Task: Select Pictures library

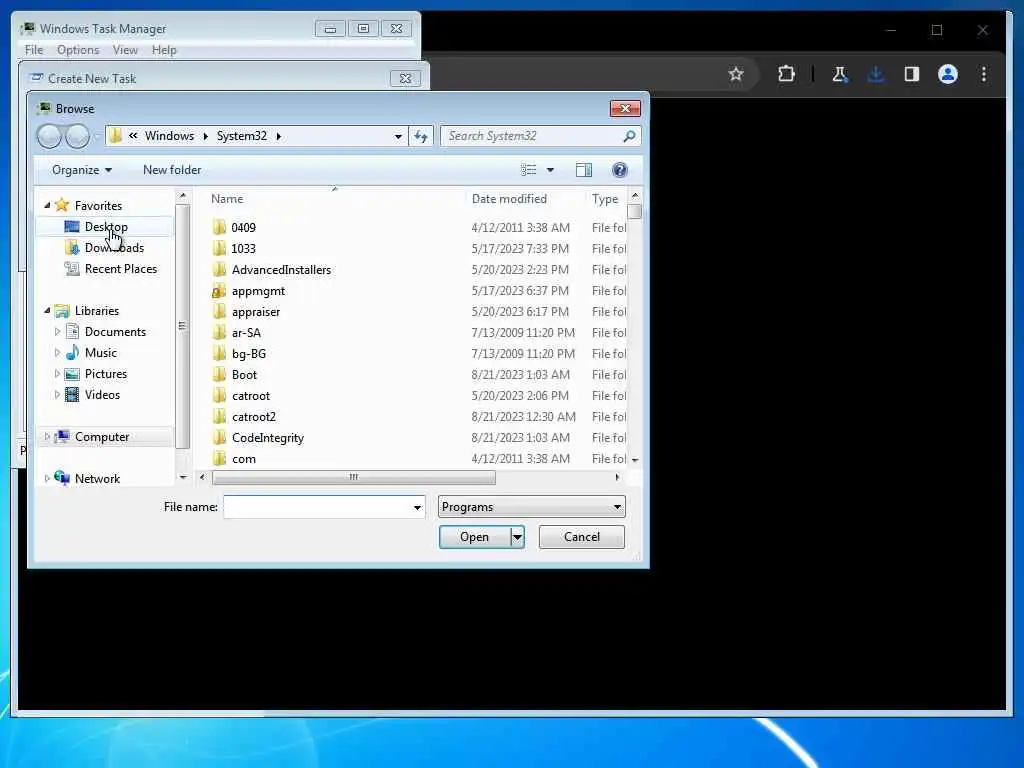Action: pyautogui.click(x=106, y=374)
